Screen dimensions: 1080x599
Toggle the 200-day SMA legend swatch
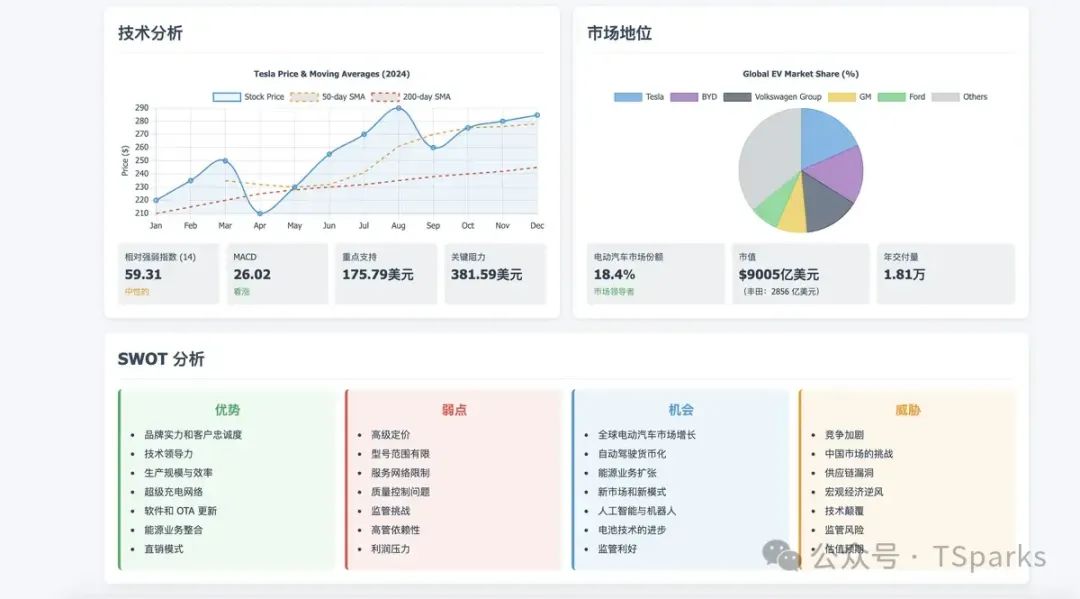[385, 97]
